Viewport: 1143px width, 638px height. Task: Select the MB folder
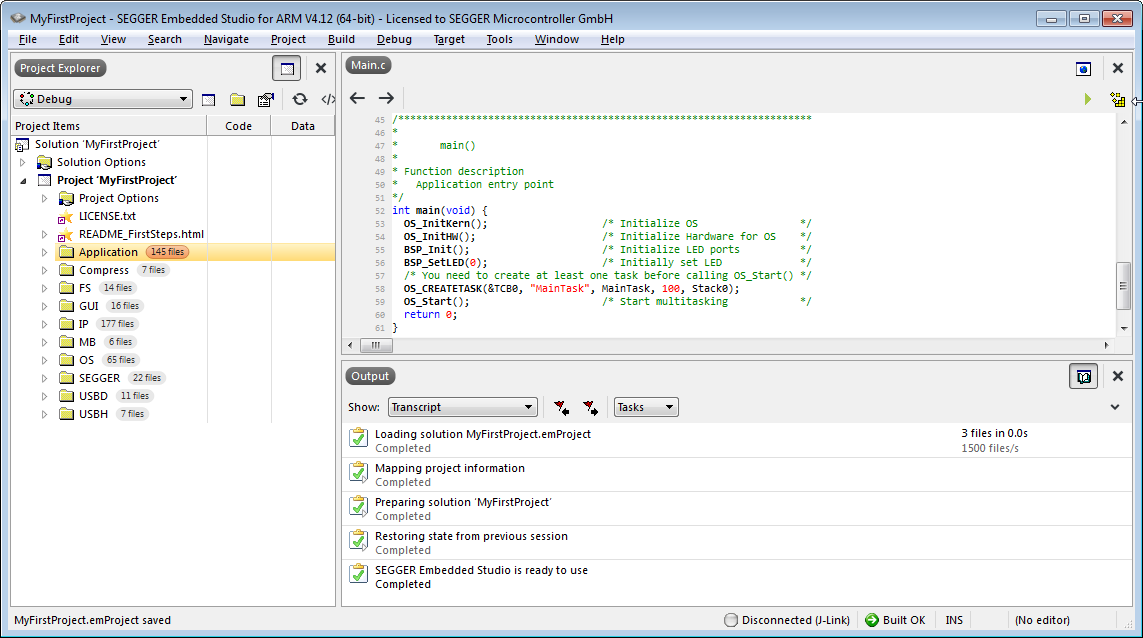pyautogui.click(x=87, y=342)
